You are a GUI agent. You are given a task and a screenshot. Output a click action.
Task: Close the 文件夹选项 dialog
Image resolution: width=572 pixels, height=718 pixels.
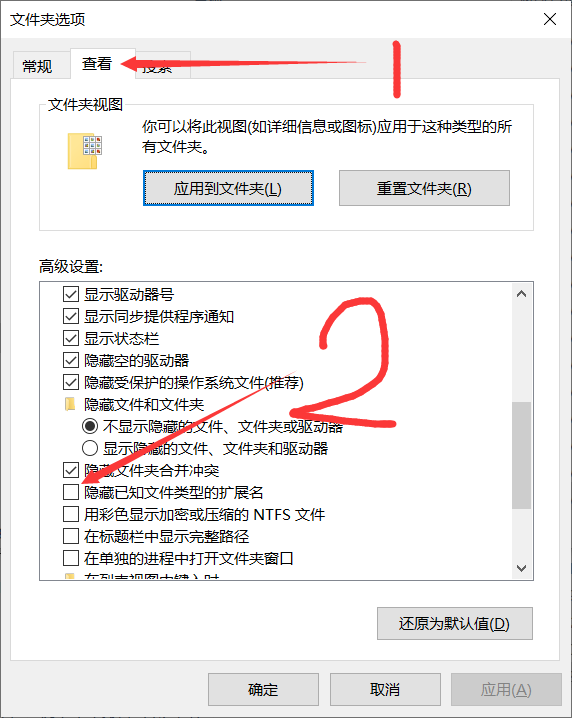tap(550, 19)
